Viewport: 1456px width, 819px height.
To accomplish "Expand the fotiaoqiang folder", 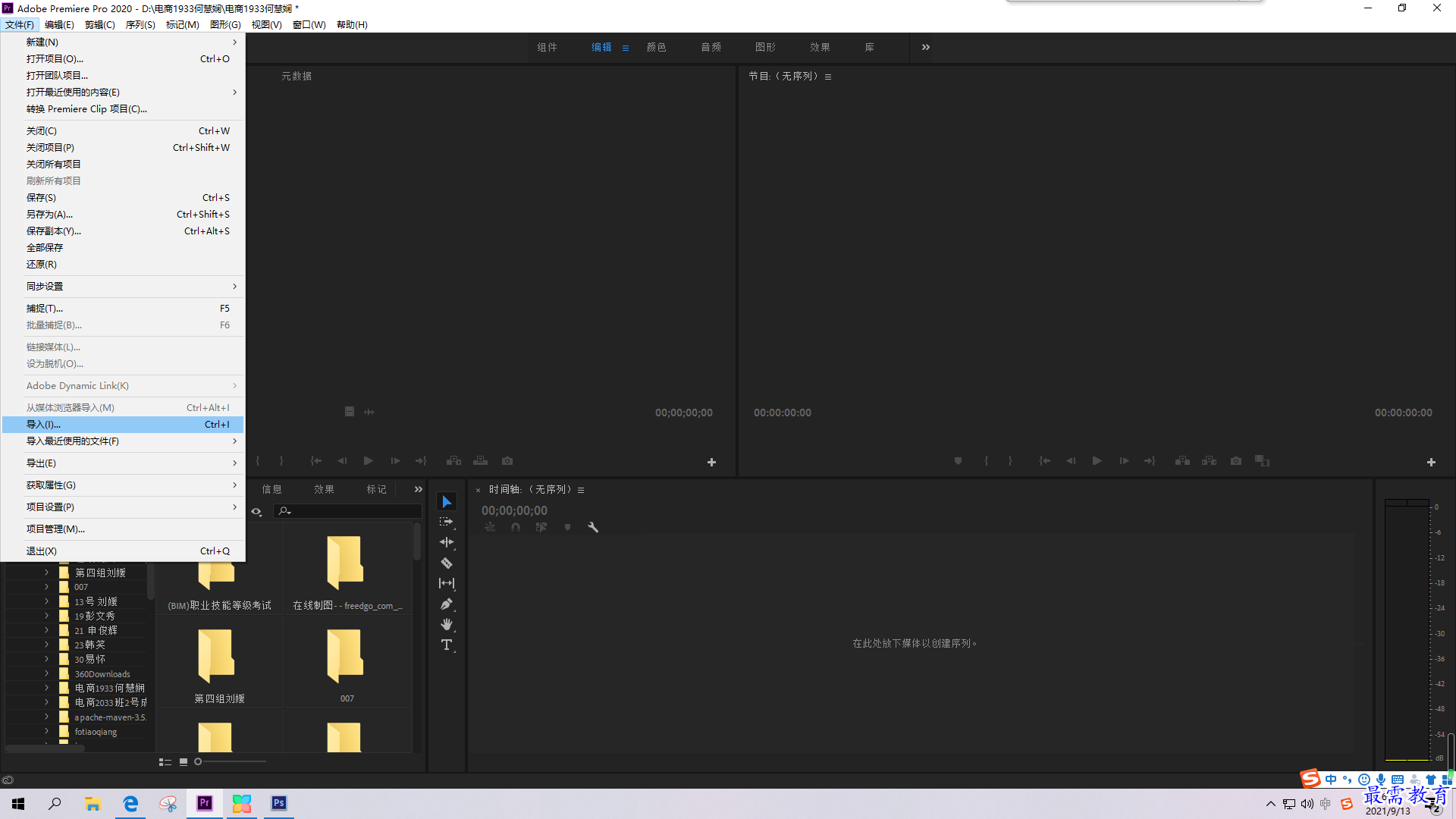I will (x=46, y=731).
